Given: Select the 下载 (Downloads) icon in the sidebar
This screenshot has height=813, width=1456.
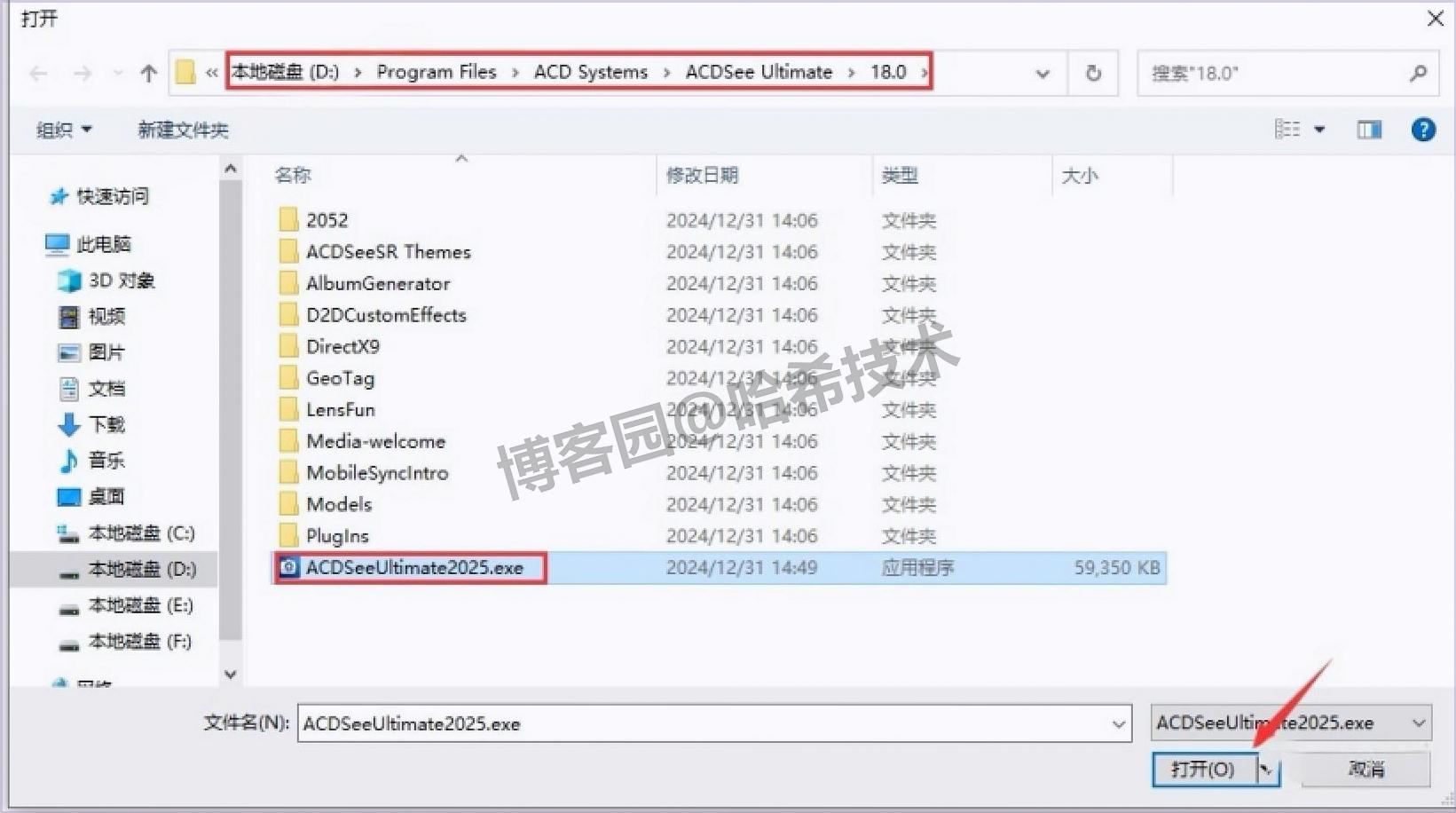Looking at the screenshot, I should [x=69, y=424].
